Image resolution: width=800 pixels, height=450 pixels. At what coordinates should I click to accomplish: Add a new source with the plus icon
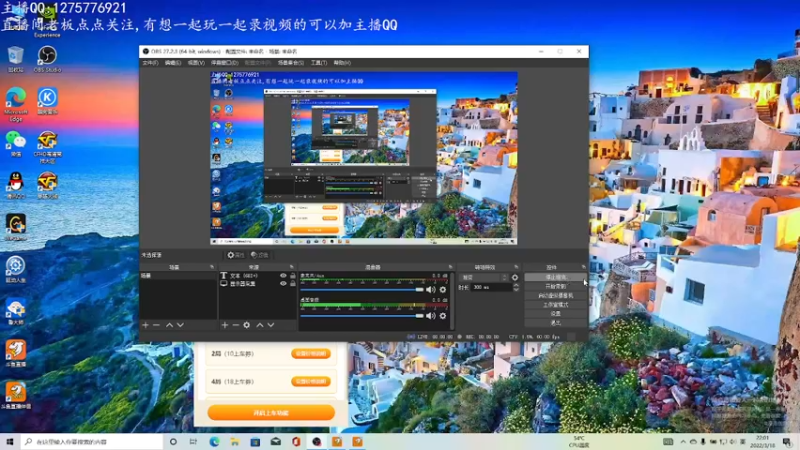pos(224,325)
